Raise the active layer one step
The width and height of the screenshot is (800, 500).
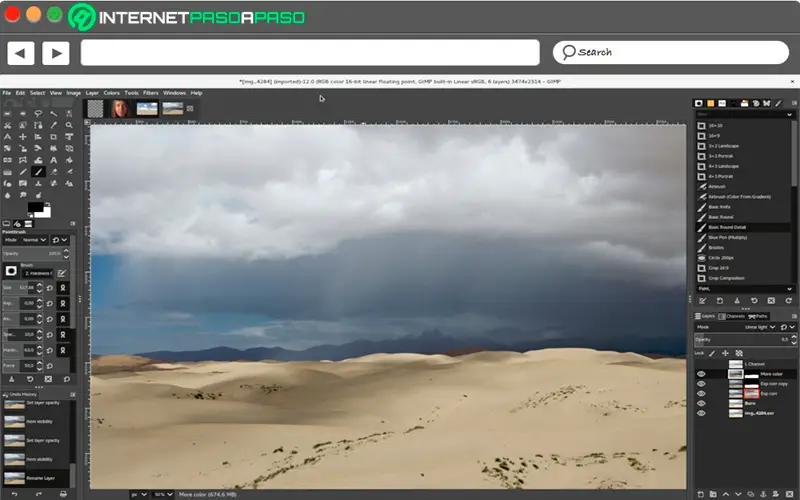point(726,494)
